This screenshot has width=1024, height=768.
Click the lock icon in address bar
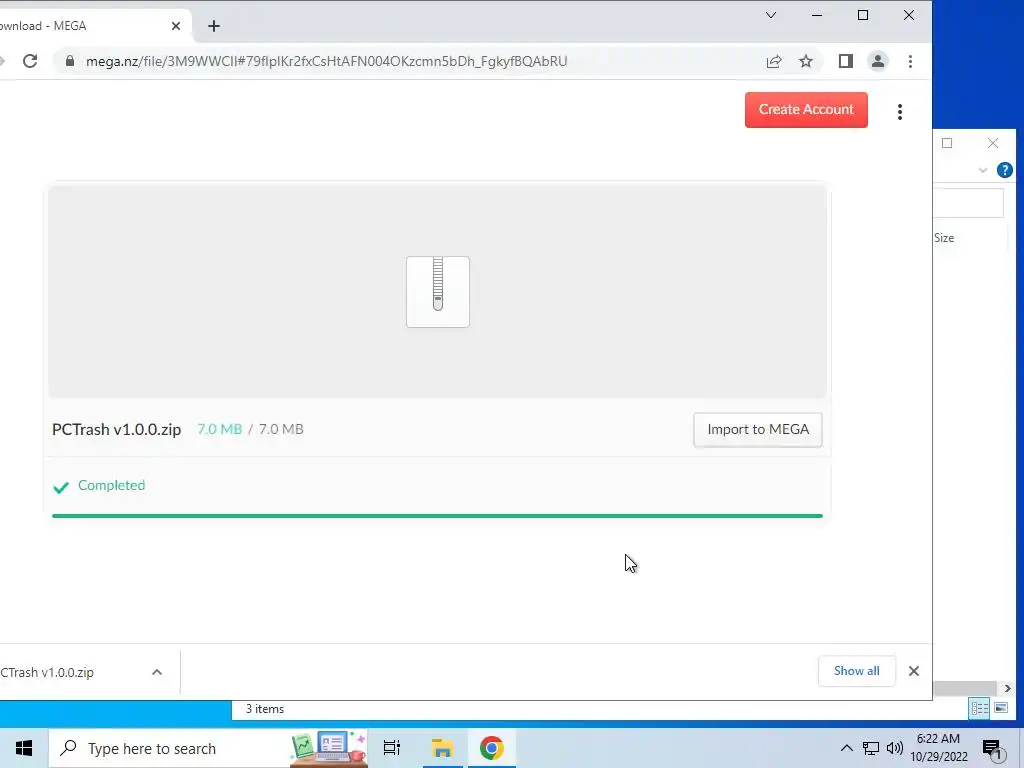click(70, 61)
